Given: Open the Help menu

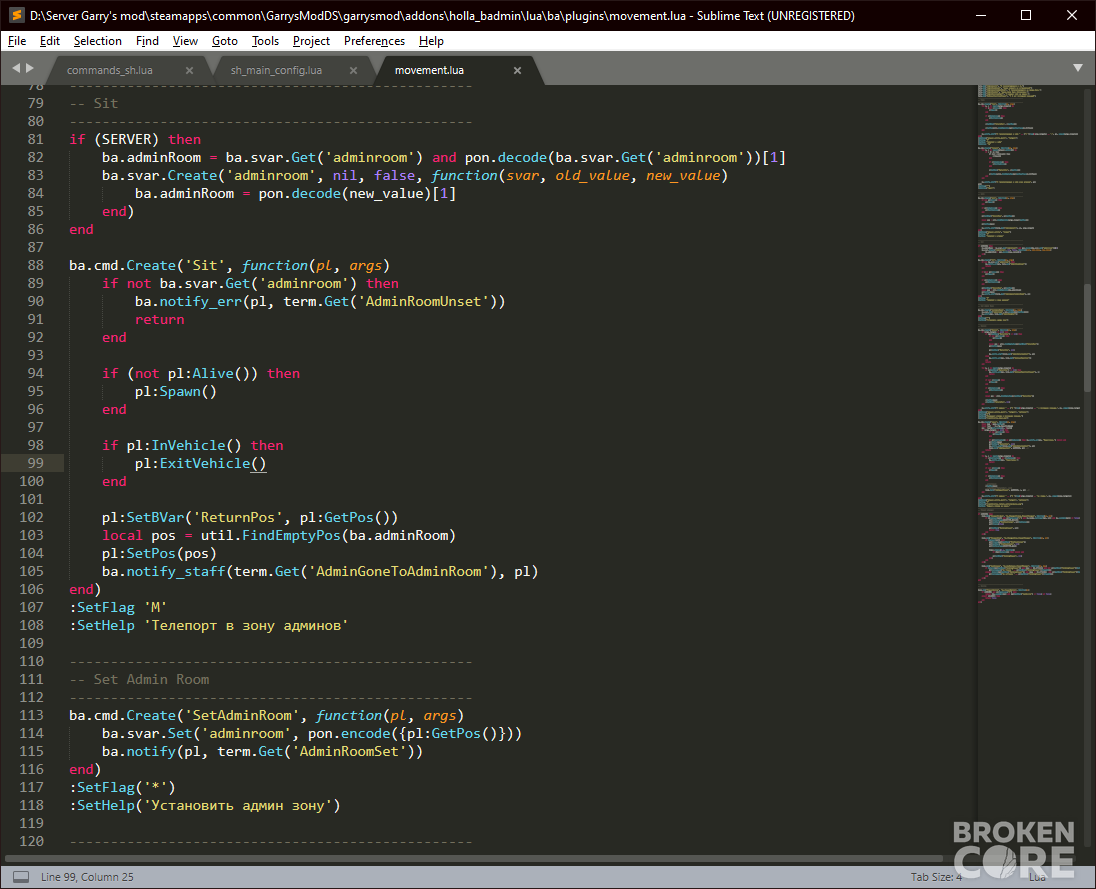Looking at the screenshot, I should 431,41.
